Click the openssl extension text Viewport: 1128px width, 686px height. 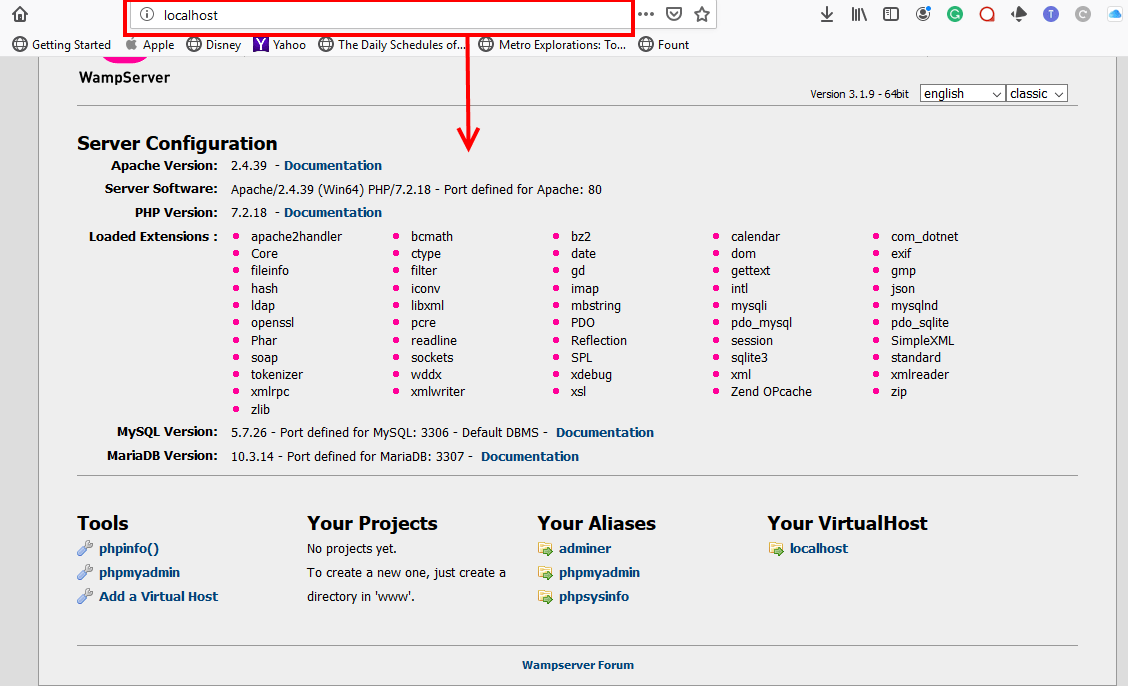[x=272, y=323]
